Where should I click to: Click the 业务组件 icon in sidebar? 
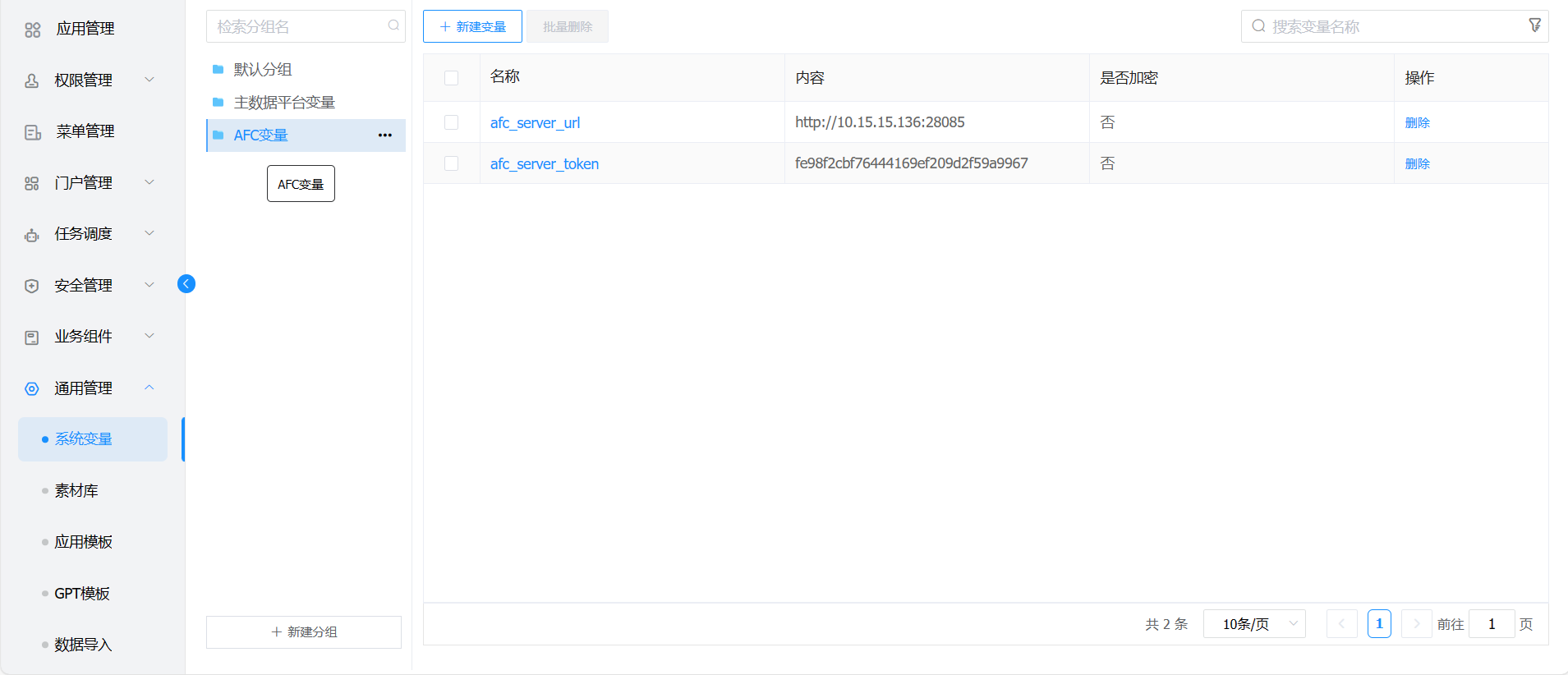(x=32, y=337)
